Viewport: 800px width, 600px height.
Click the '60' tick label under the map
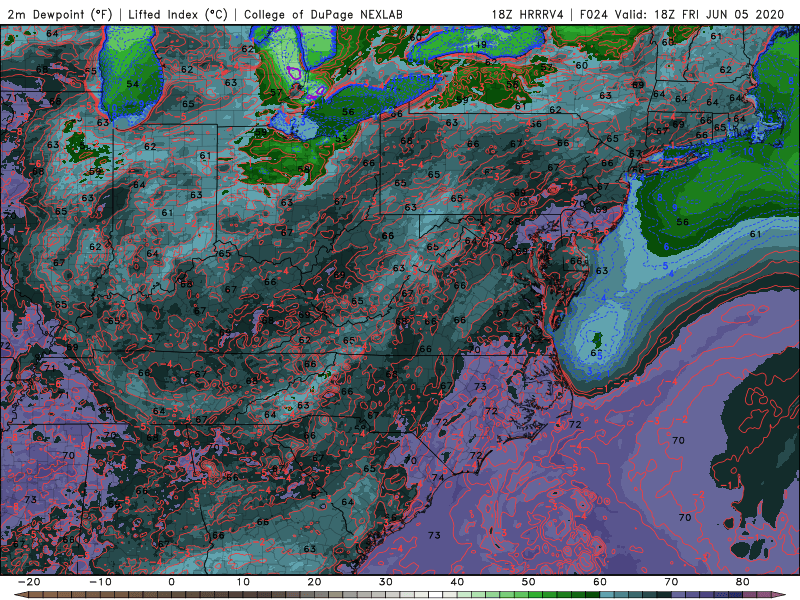(600, 582)
